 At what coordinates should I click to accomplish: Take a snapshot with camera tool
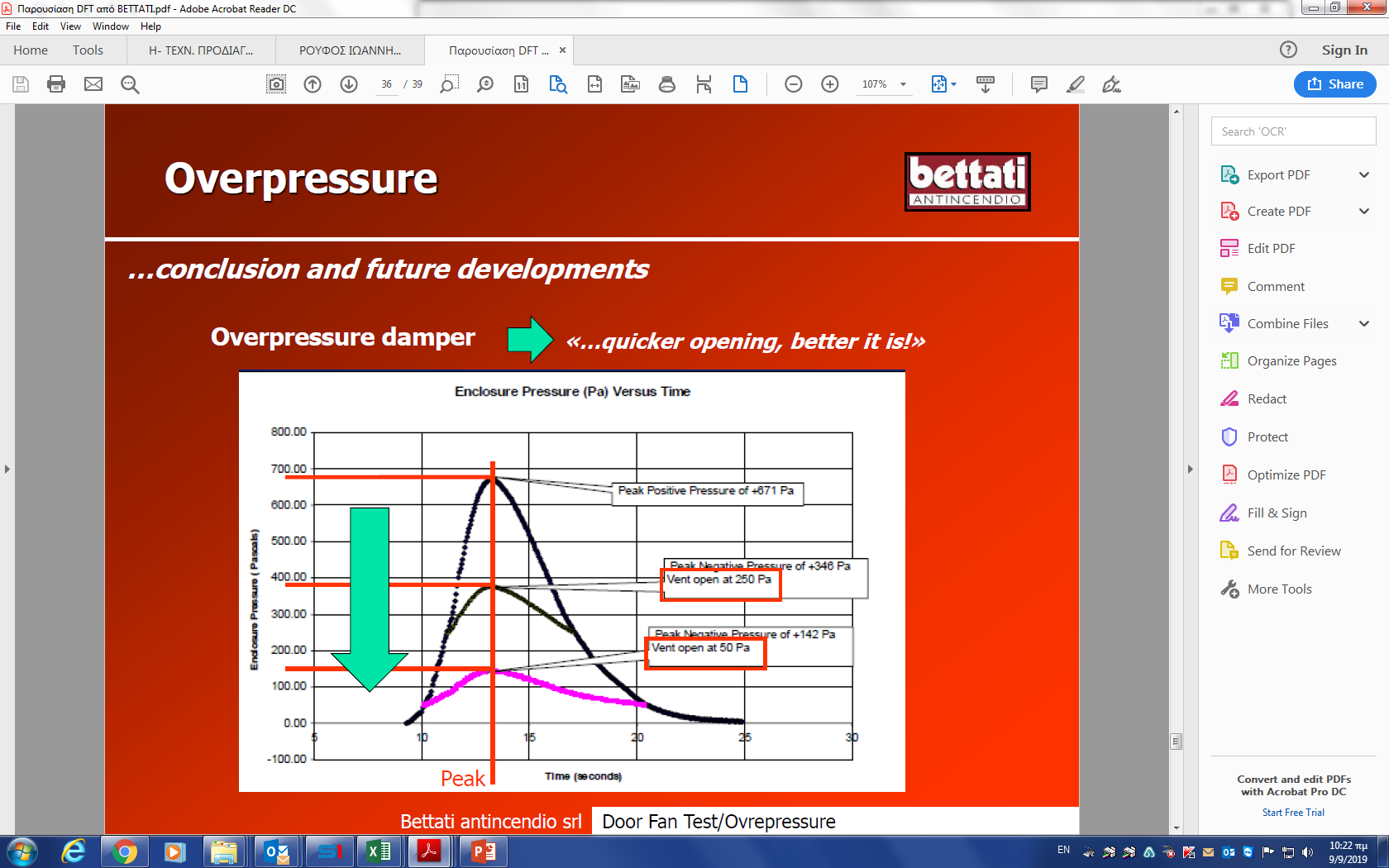click(276, 84)
